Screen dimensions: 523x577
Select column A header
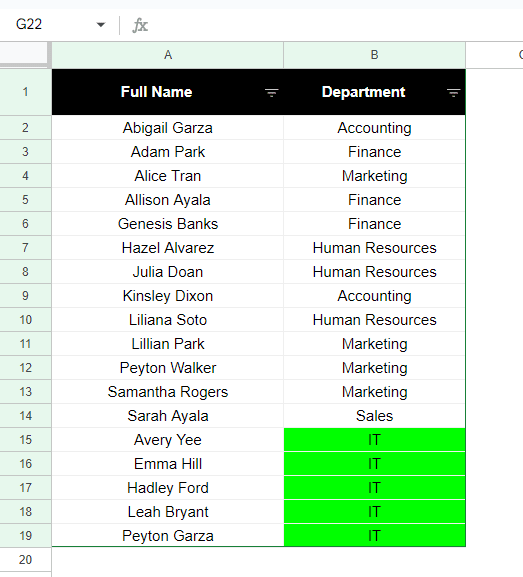tap(167, 55)
